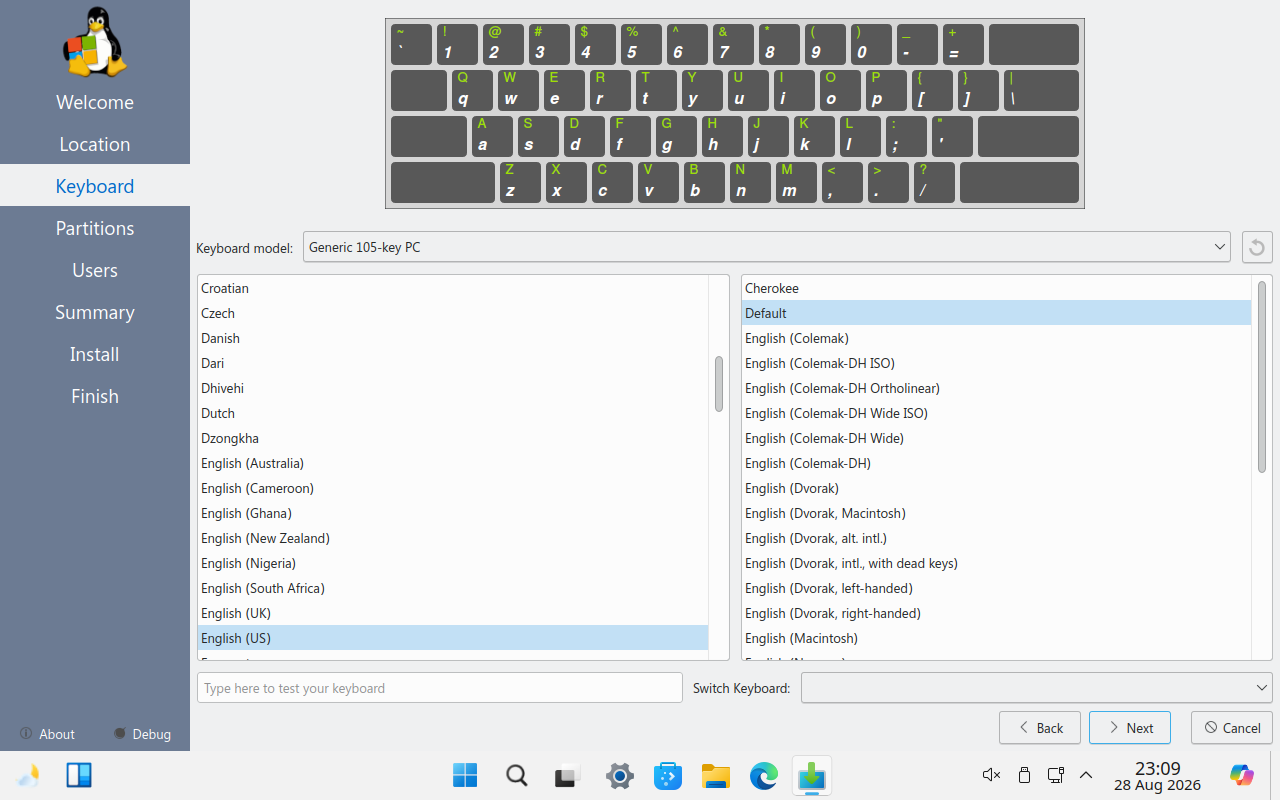This screenshot has height=800, width=1280.
Task: Click the Tux penguin installer logo
Action: (x=95, y=42)
